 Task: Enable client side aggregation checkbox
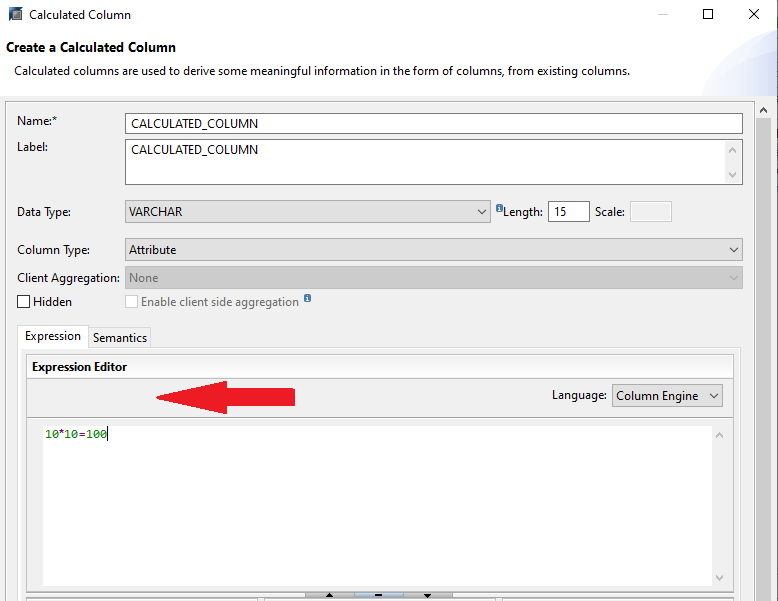(x=131, y=302)
